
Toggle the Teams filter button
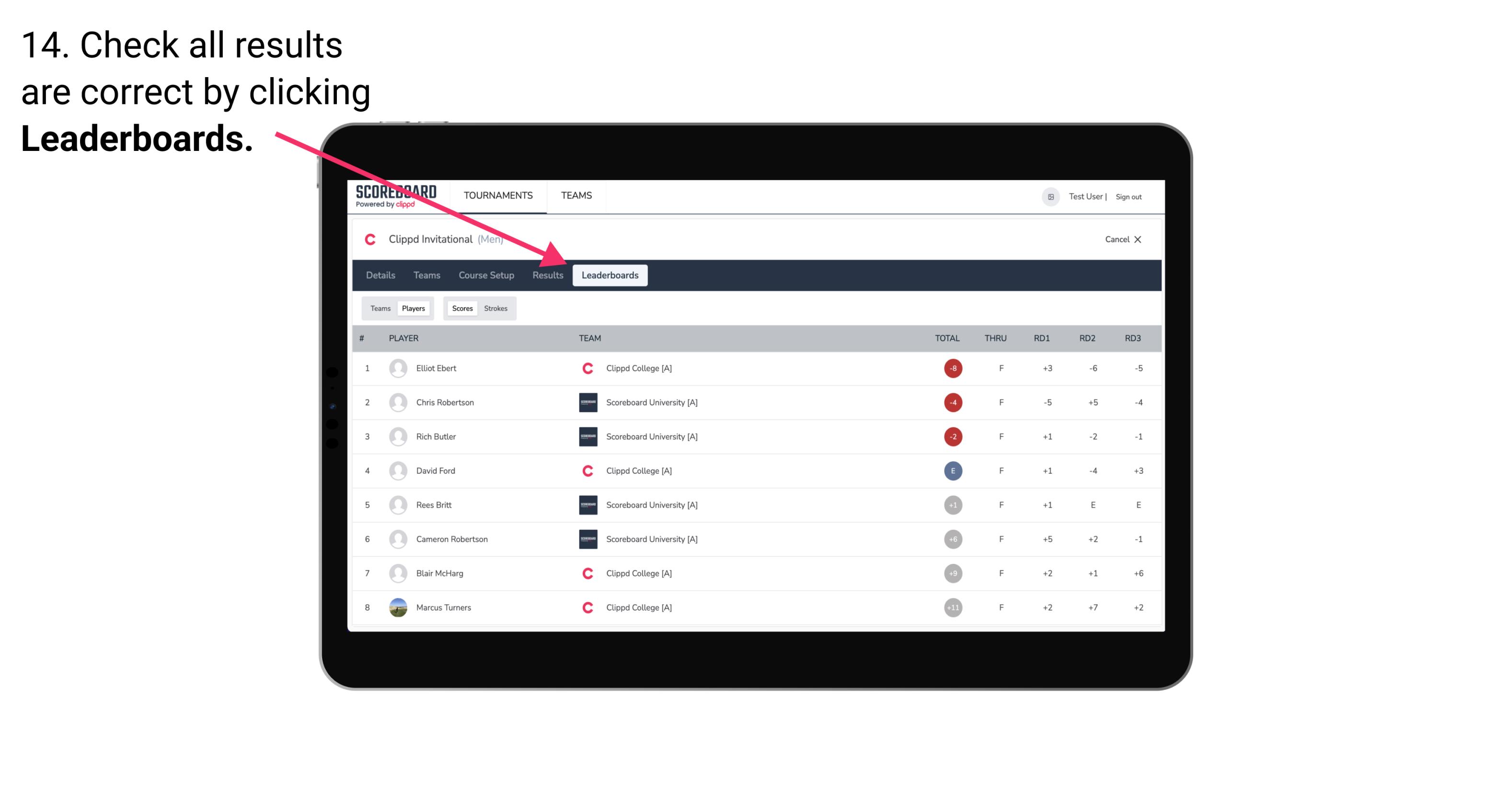(x=378, y=308)
